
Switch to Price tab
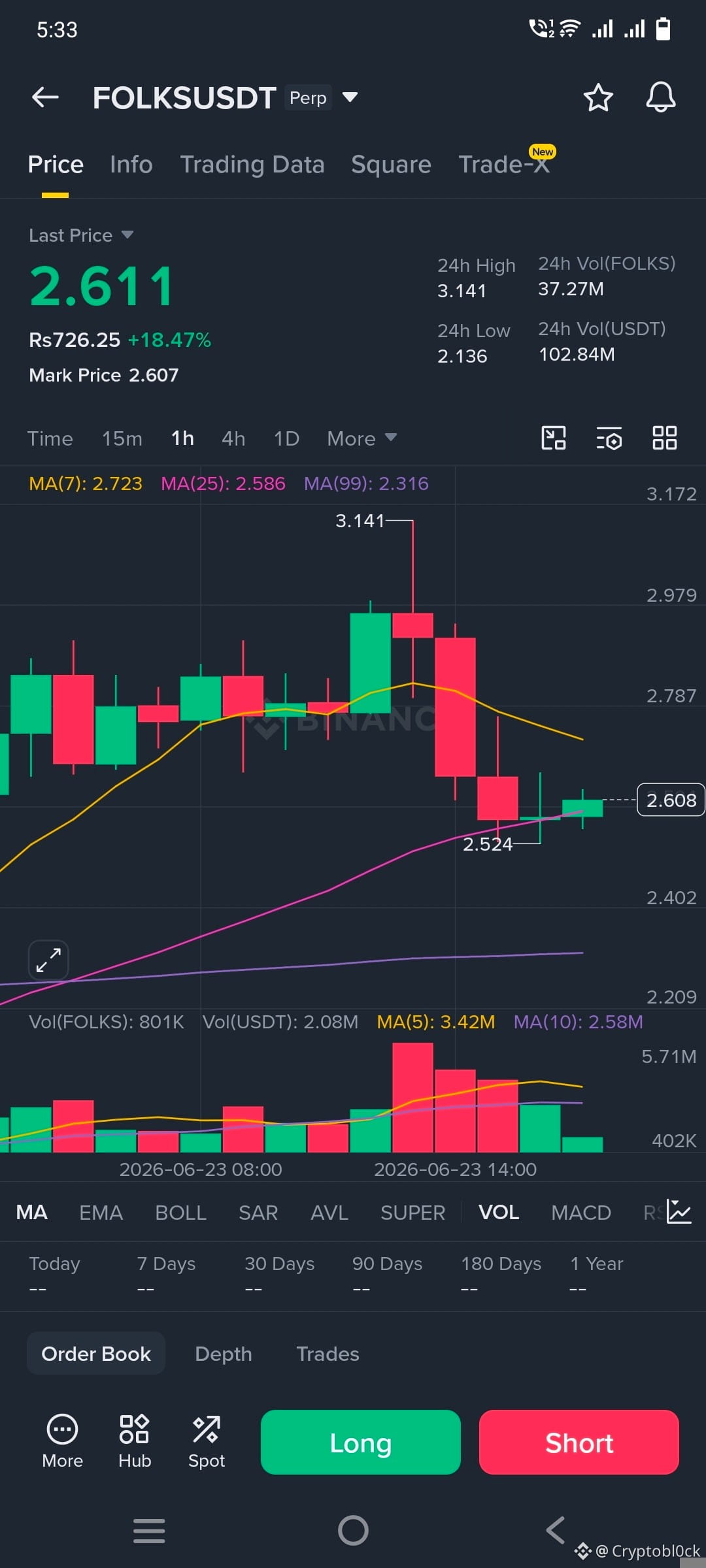click(56, 165)
